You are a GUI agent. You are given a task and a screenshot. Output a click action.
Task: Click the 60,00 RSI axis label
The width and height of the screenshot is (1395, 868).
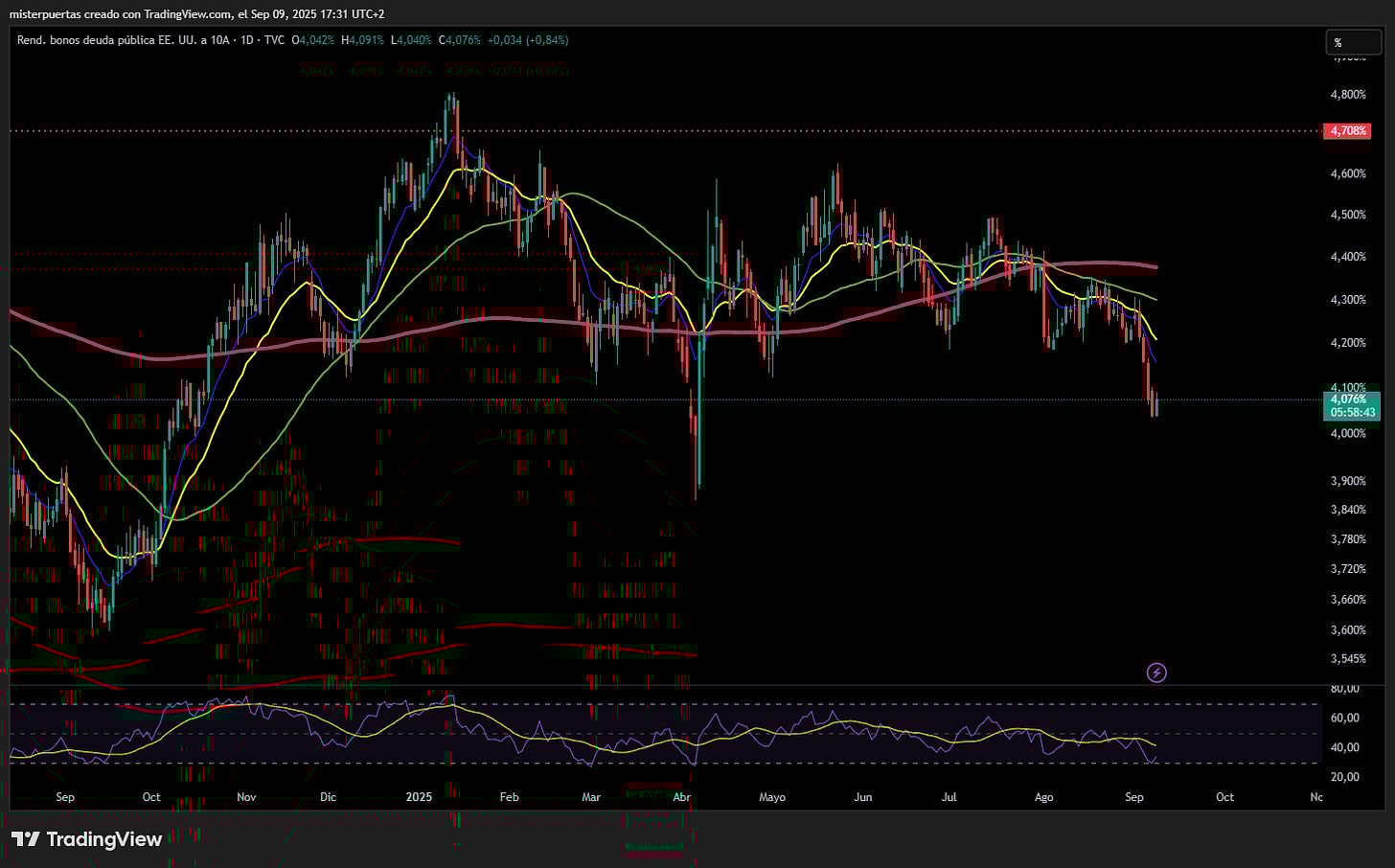point(1345,718)
